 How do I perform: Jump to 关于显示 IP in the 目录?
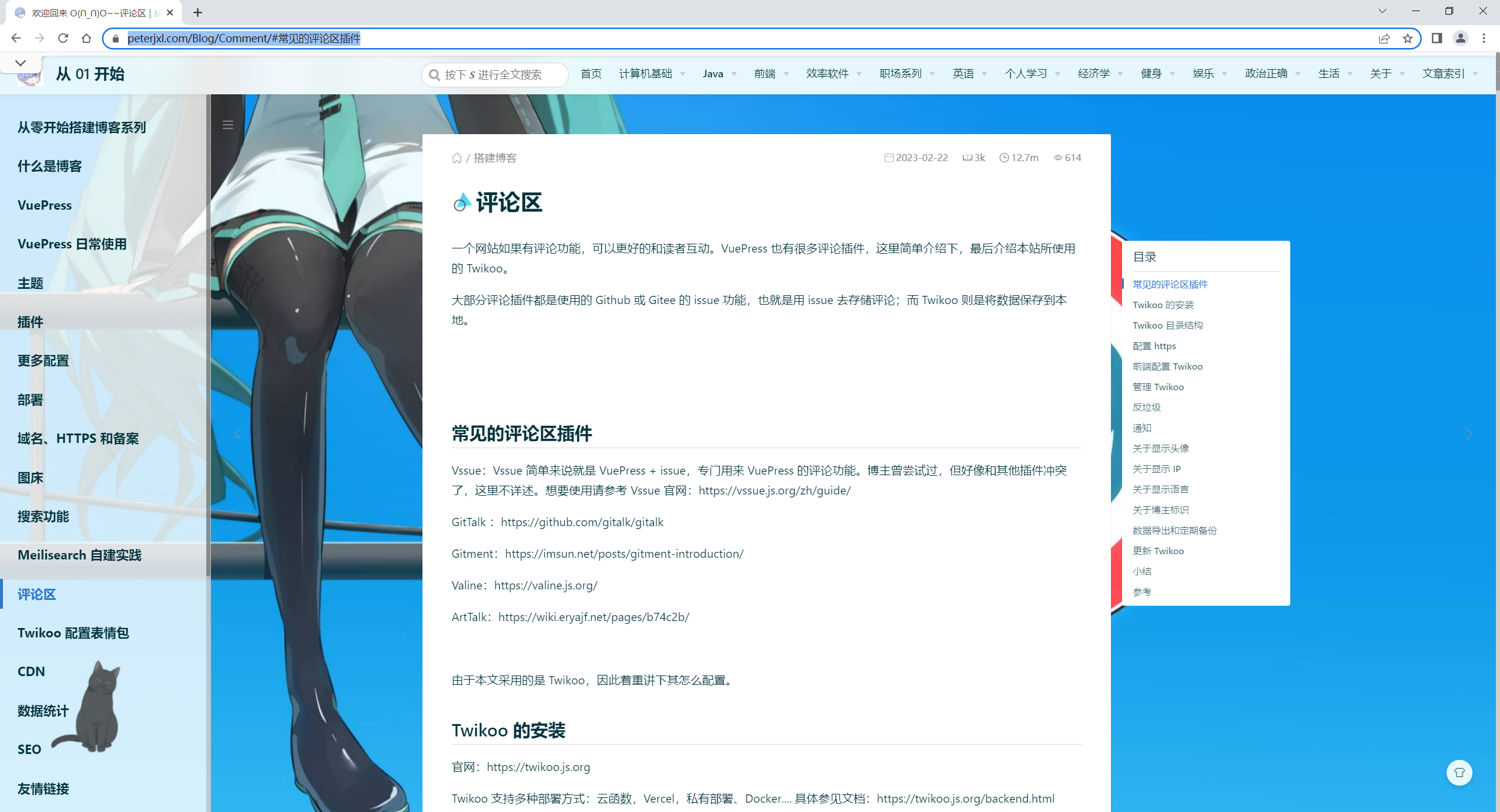(x=1157, y=469)
